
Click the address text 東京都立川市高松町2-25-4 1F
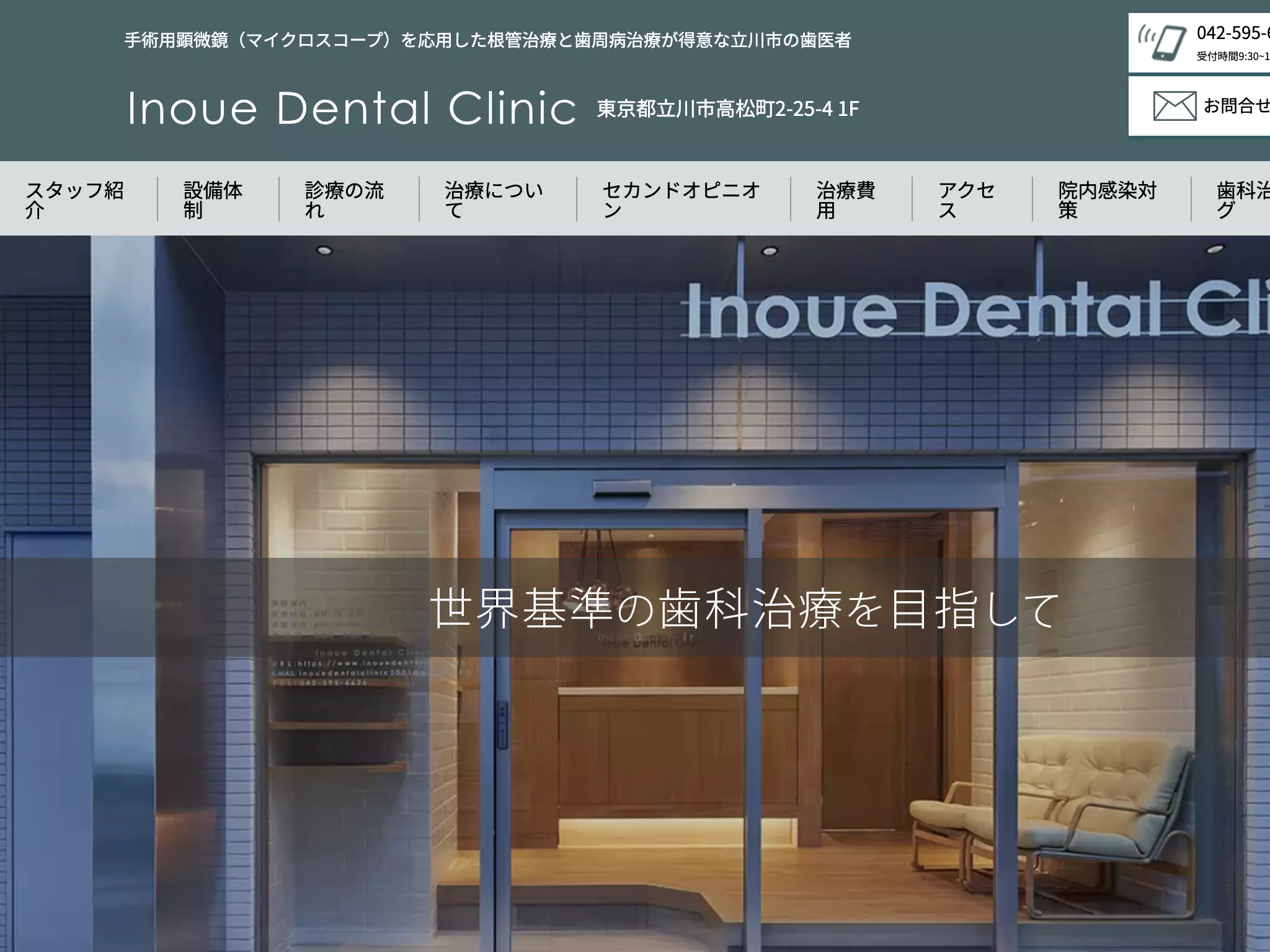(728, 109)
